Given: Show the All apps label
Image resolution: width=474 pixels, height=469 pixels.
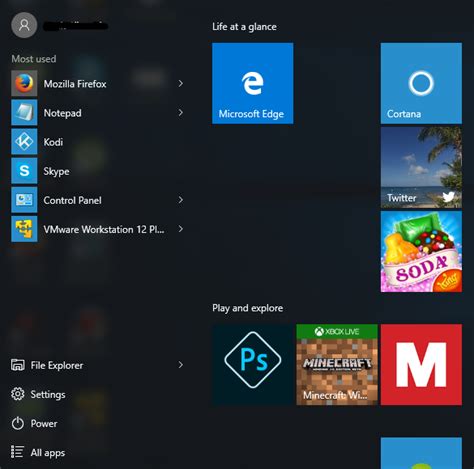Looking at the screenshot, I should (48, 453).
